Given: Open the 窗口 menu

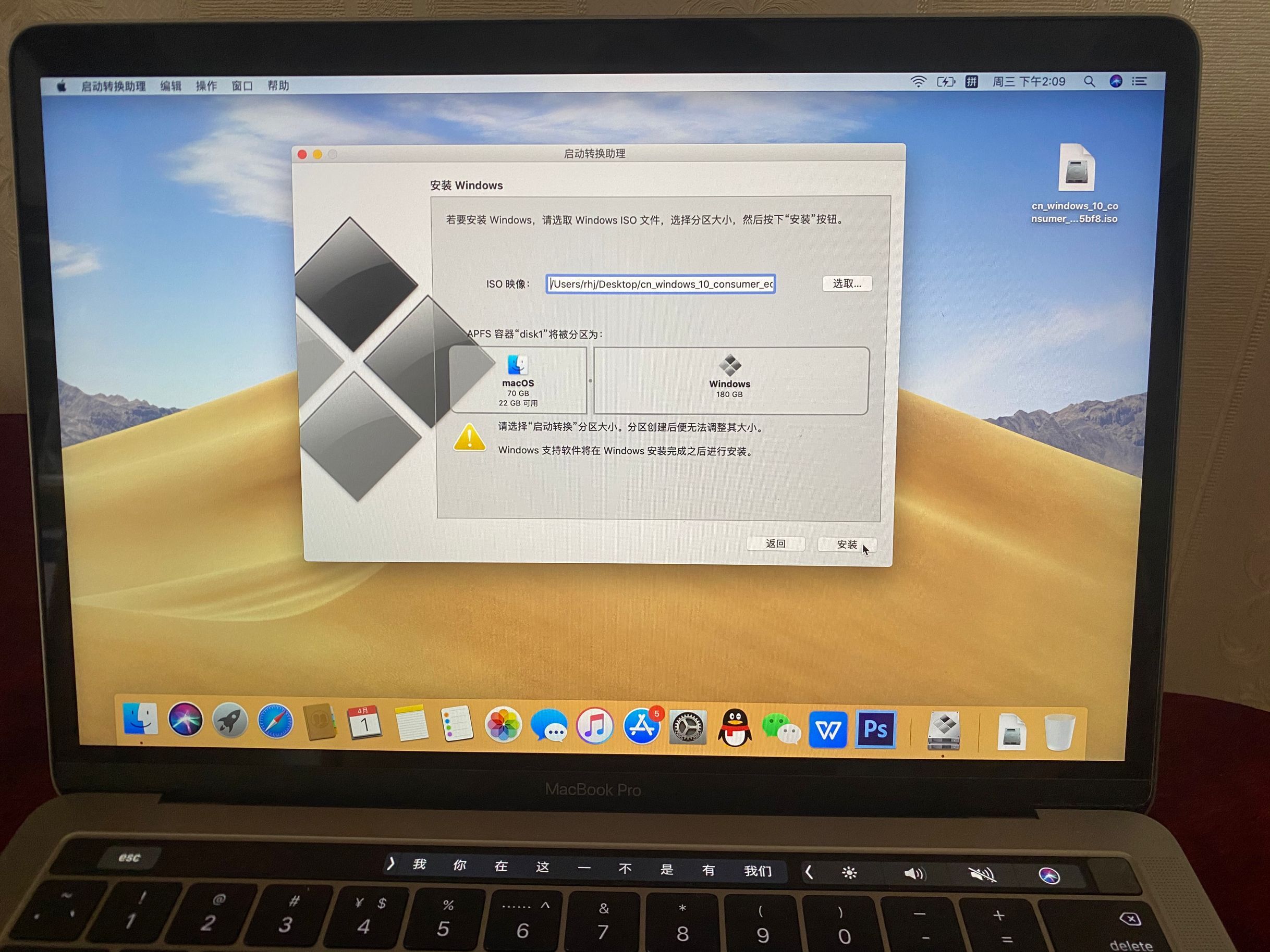Looking at the screenshot, I should (240, 86).
